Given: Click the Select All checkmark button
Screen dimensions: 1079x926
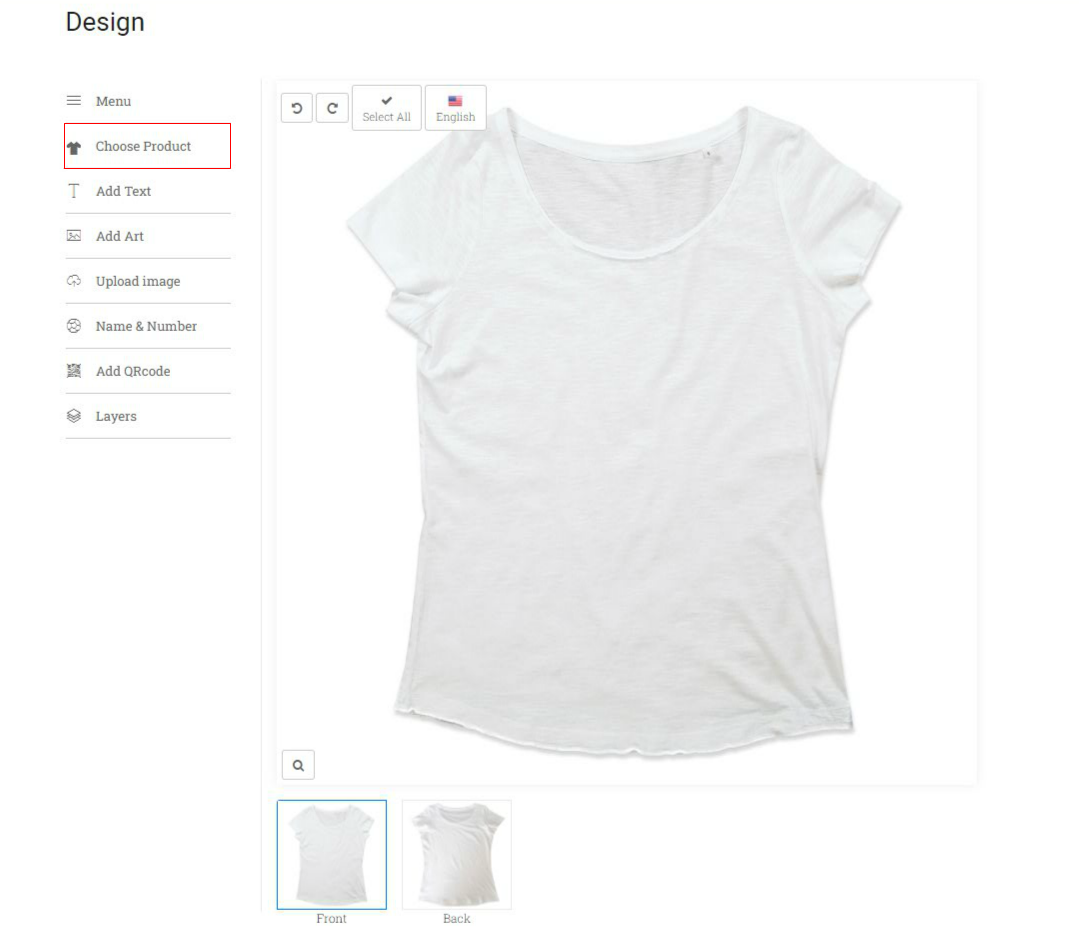Looking at the screenshot, I should 387,108.
